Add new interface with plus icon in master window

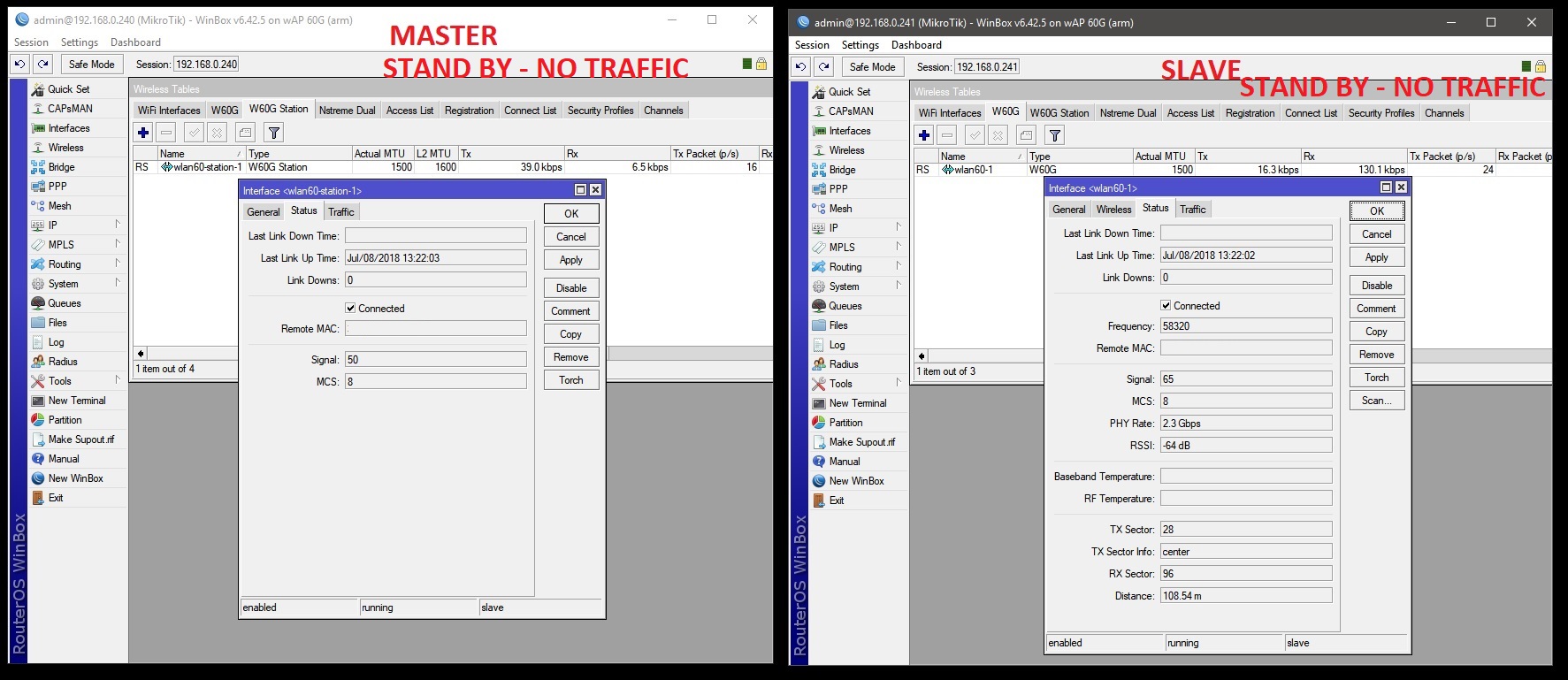tap(143, 133)
